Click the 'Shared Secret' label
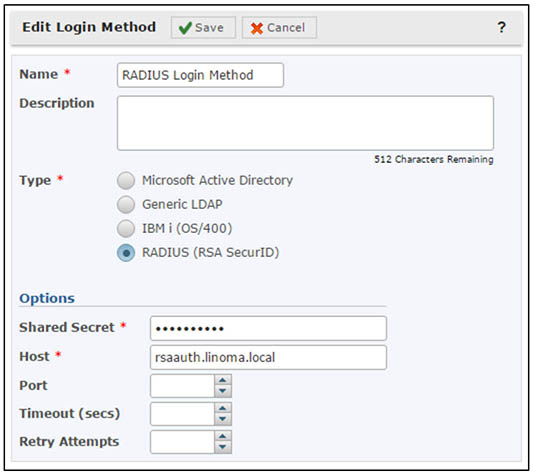Image resolution: width=533 pixels, height=476 pixels. tap(67, 327)
